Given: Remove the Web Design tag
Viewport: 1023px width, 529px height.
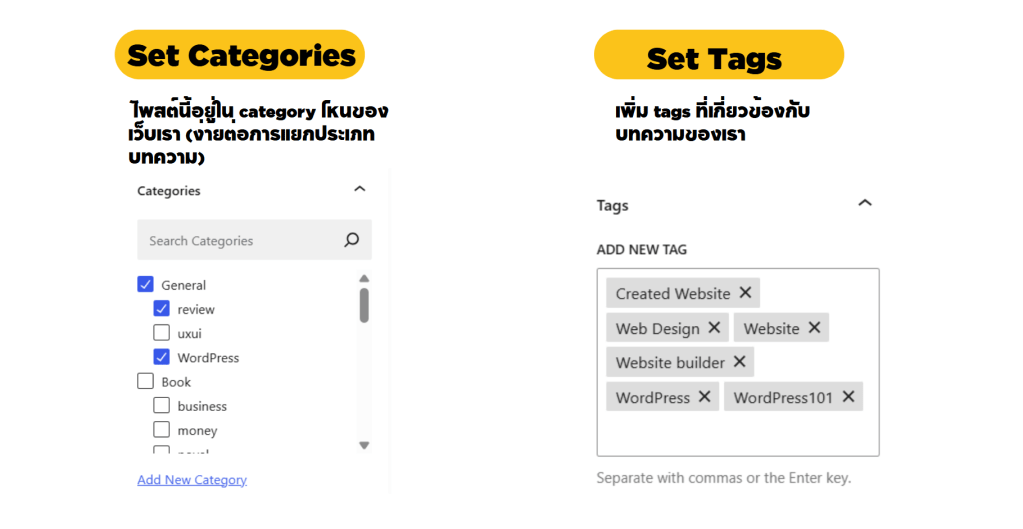Looking at the screenshot, I should coord(714,328).
